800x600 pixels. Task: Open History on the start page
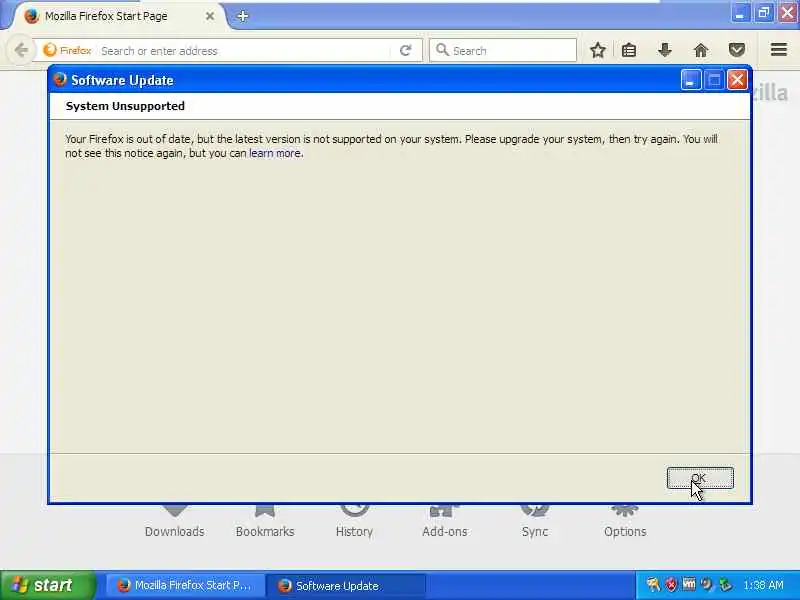(x=355, y=523)
